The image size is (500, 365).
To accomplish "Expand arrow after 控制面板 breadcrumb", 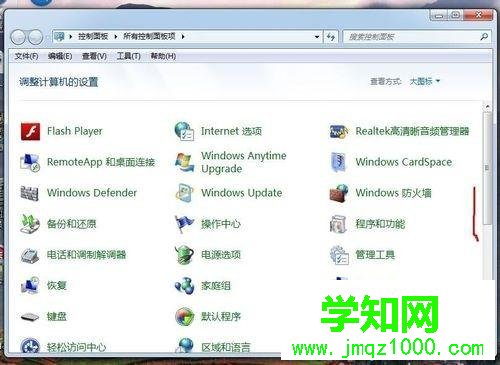I will click(116, 37).
